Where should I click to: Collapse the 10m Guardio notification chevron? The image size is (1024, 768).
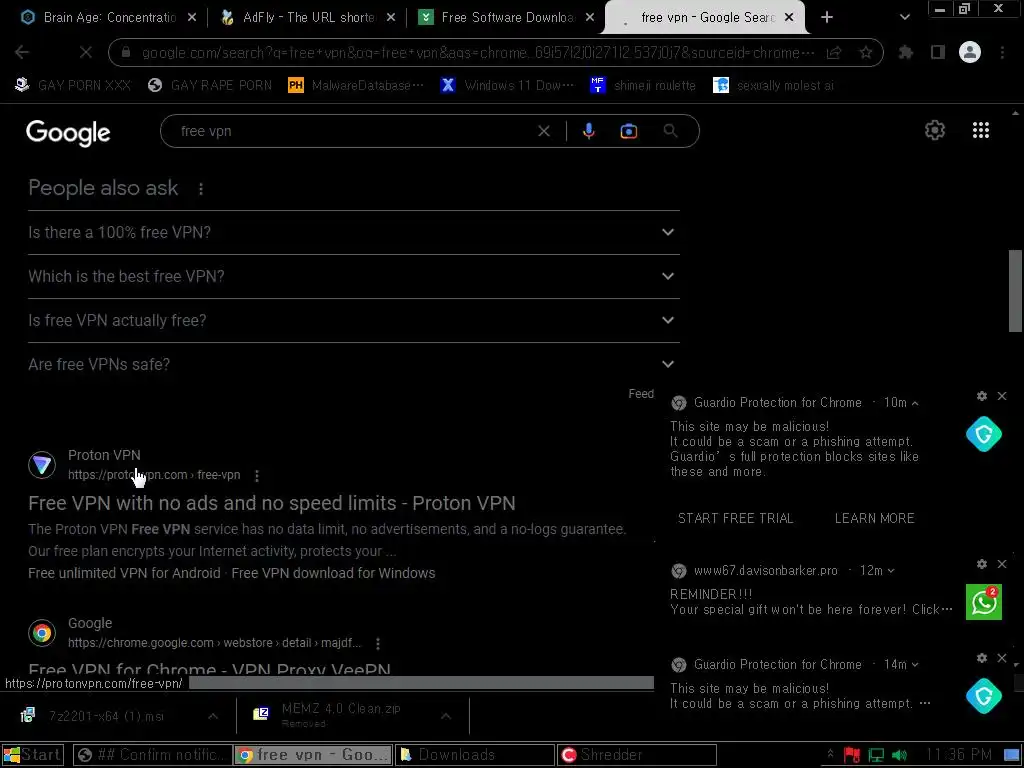(x=915, y=404)
